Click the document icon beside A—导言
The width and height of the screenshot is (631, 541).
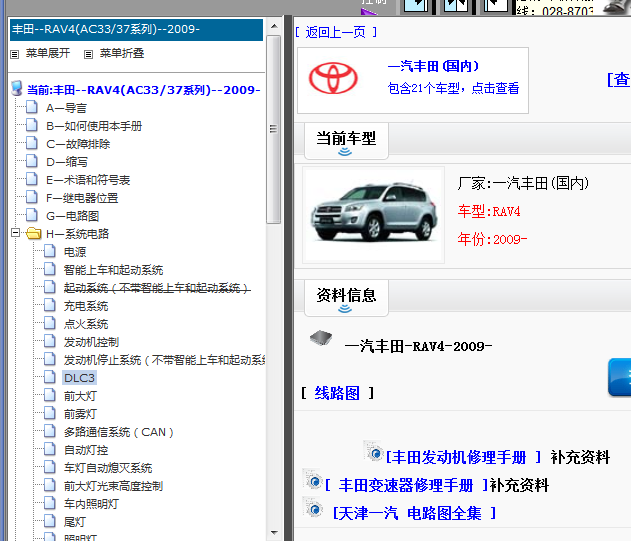tap(32, 107)
